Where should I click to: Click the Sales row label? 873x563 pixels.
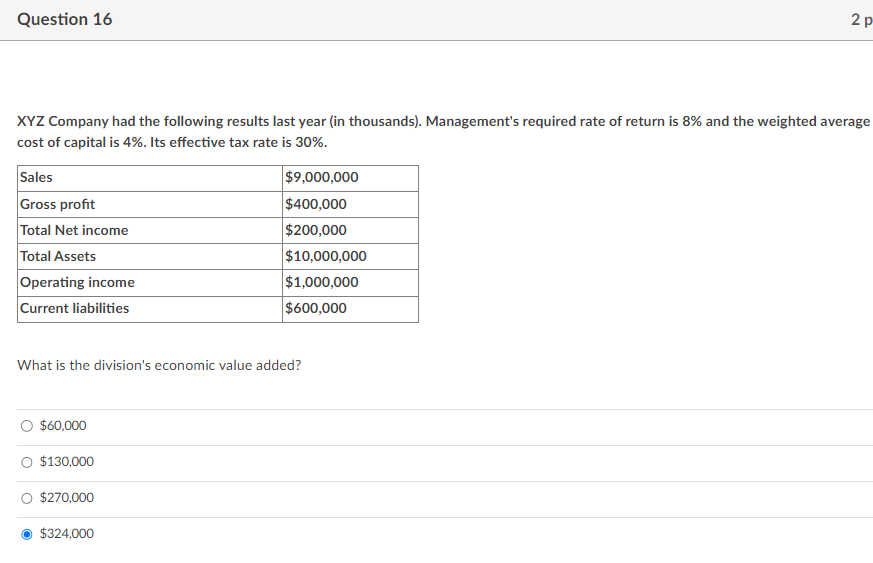click(x=36, y=177)
